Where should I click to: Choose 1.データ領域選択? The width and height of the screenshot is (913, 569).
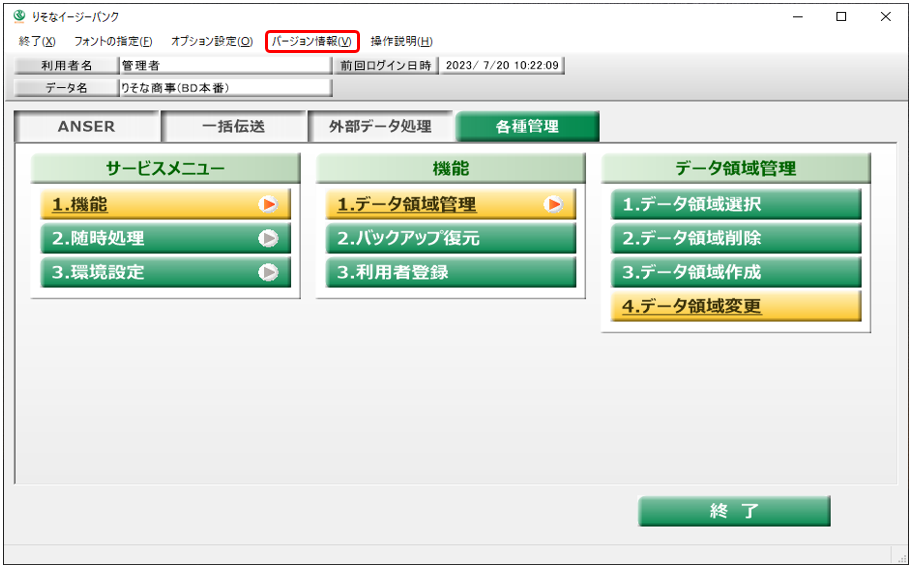tap(736, 204)
